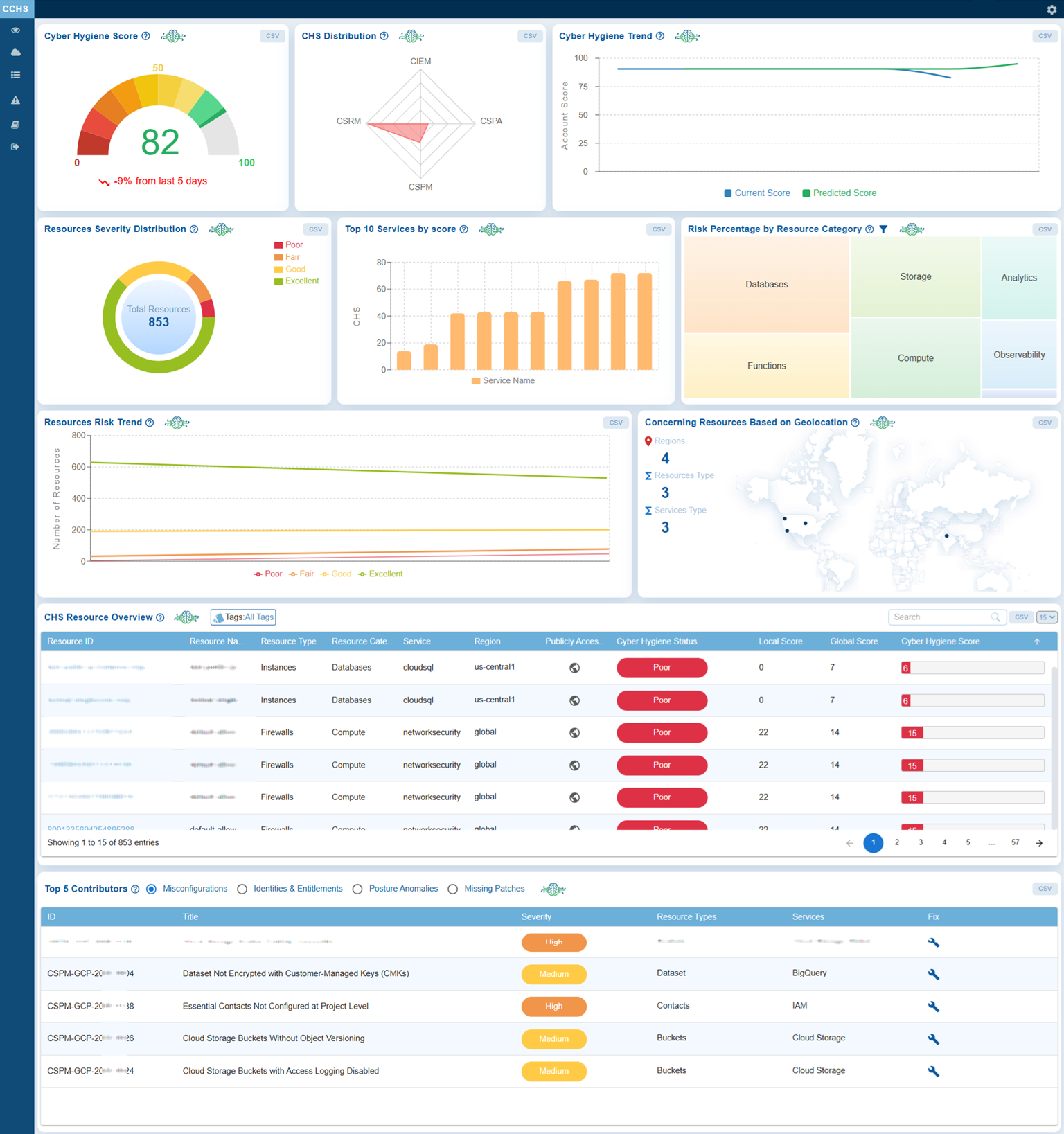The image size is (1064, 1134).
Task: Select the Misconfigurations radio button
Action: (152, 889)
